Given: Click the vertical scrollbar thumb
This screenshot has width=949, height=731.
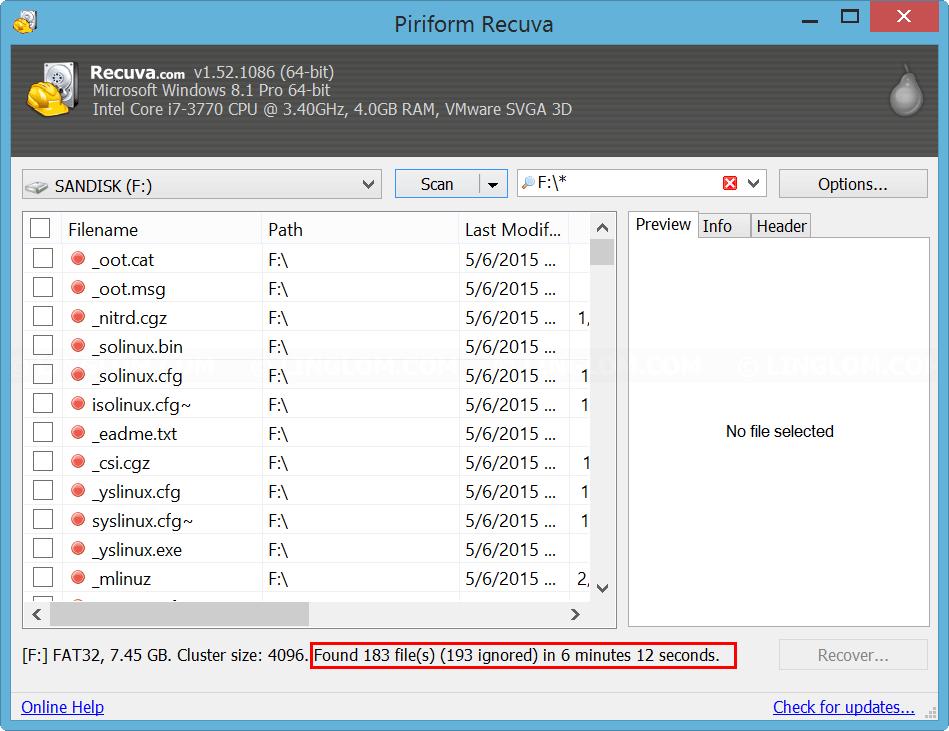Looking at the screenshot, I should pyautogui.click(x=602, y=252).
